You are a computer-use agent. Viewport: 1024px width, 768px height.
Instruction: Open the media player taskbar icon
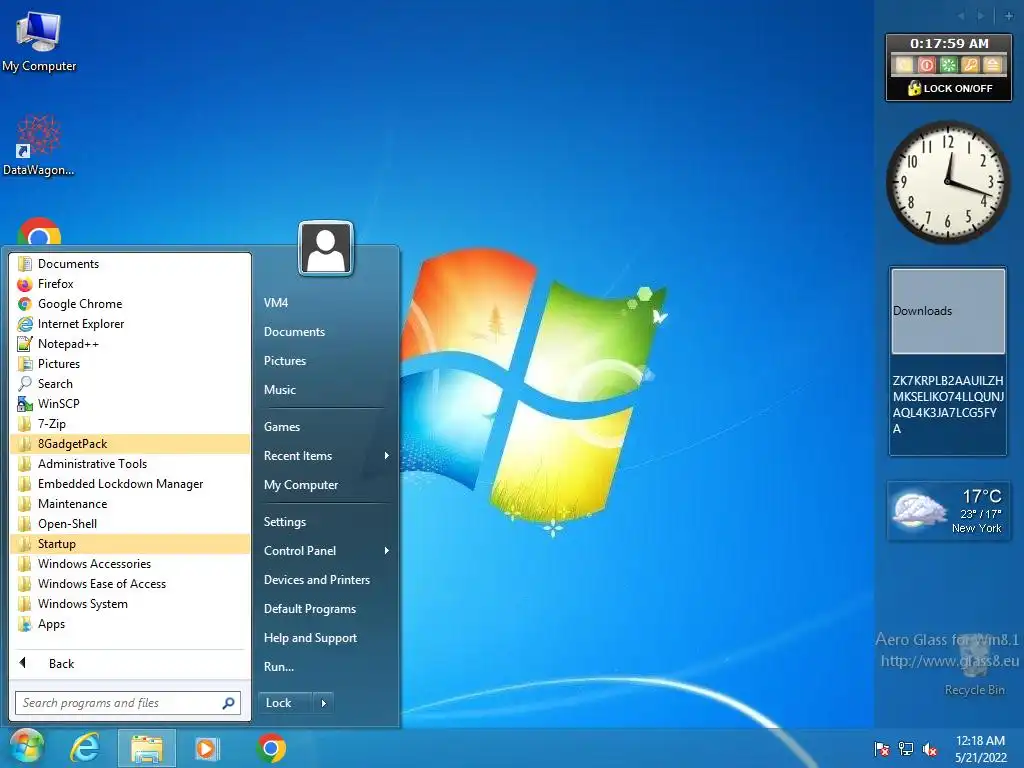[206, 748]
